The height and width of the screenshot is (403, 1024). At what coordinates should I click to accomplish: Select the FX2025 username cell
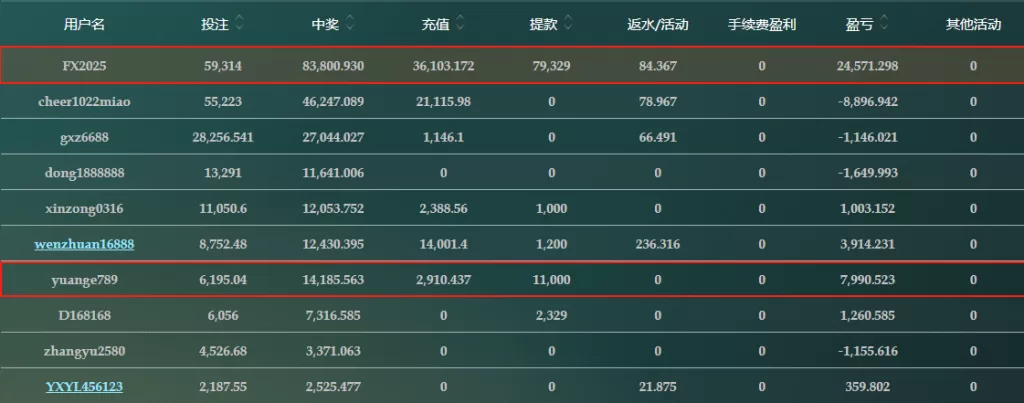point(84,66)
